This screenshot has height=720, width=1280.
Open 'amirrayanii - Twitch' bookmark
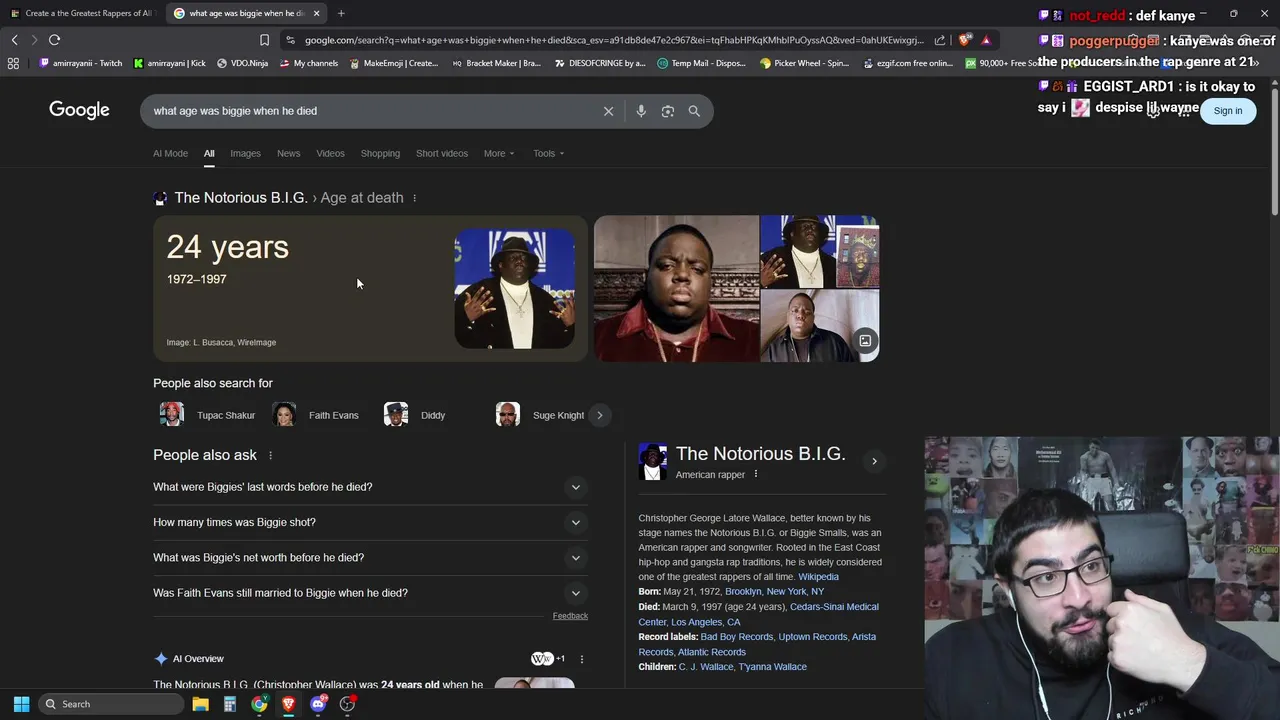click(80, 63)
